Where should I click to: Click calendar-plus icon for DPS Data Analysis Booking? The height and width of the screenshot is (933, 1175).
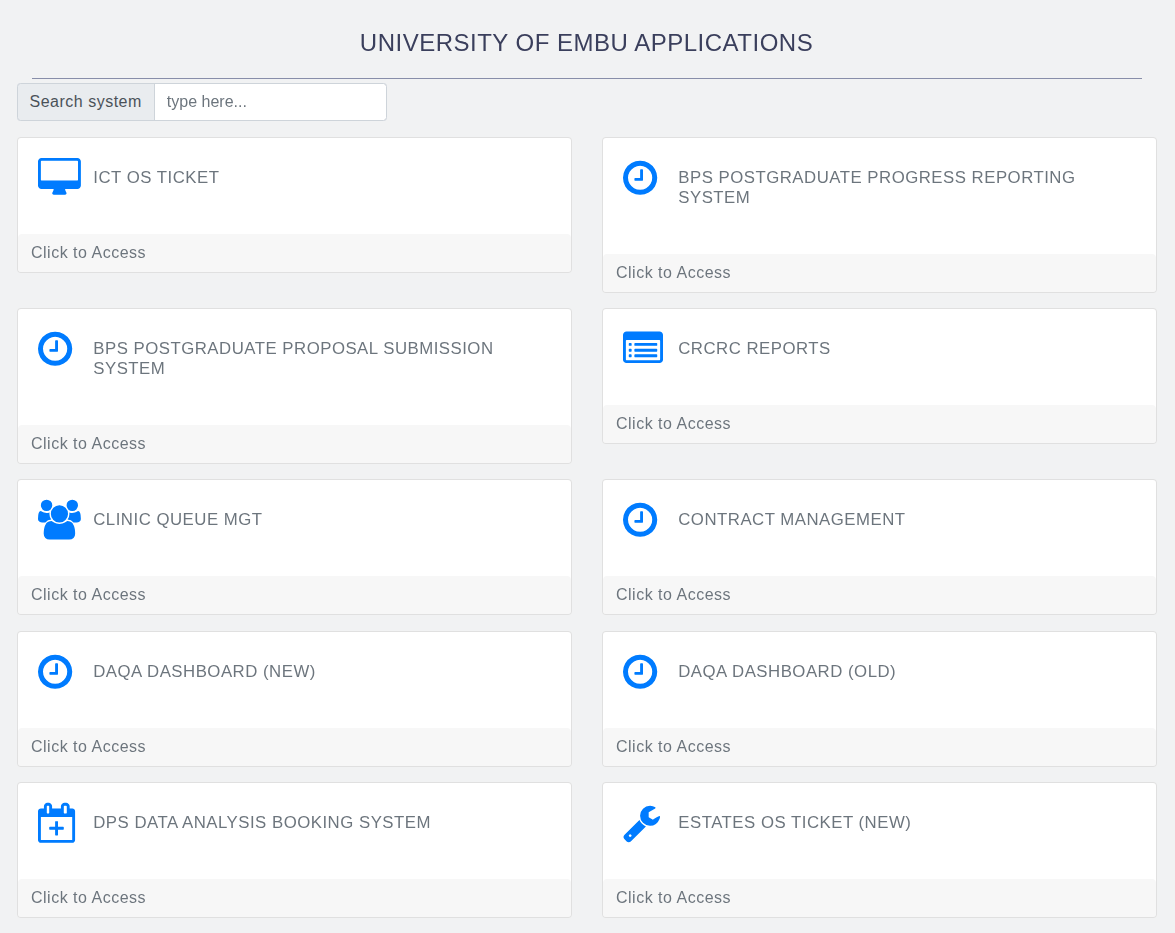click(x=56, y=823)
